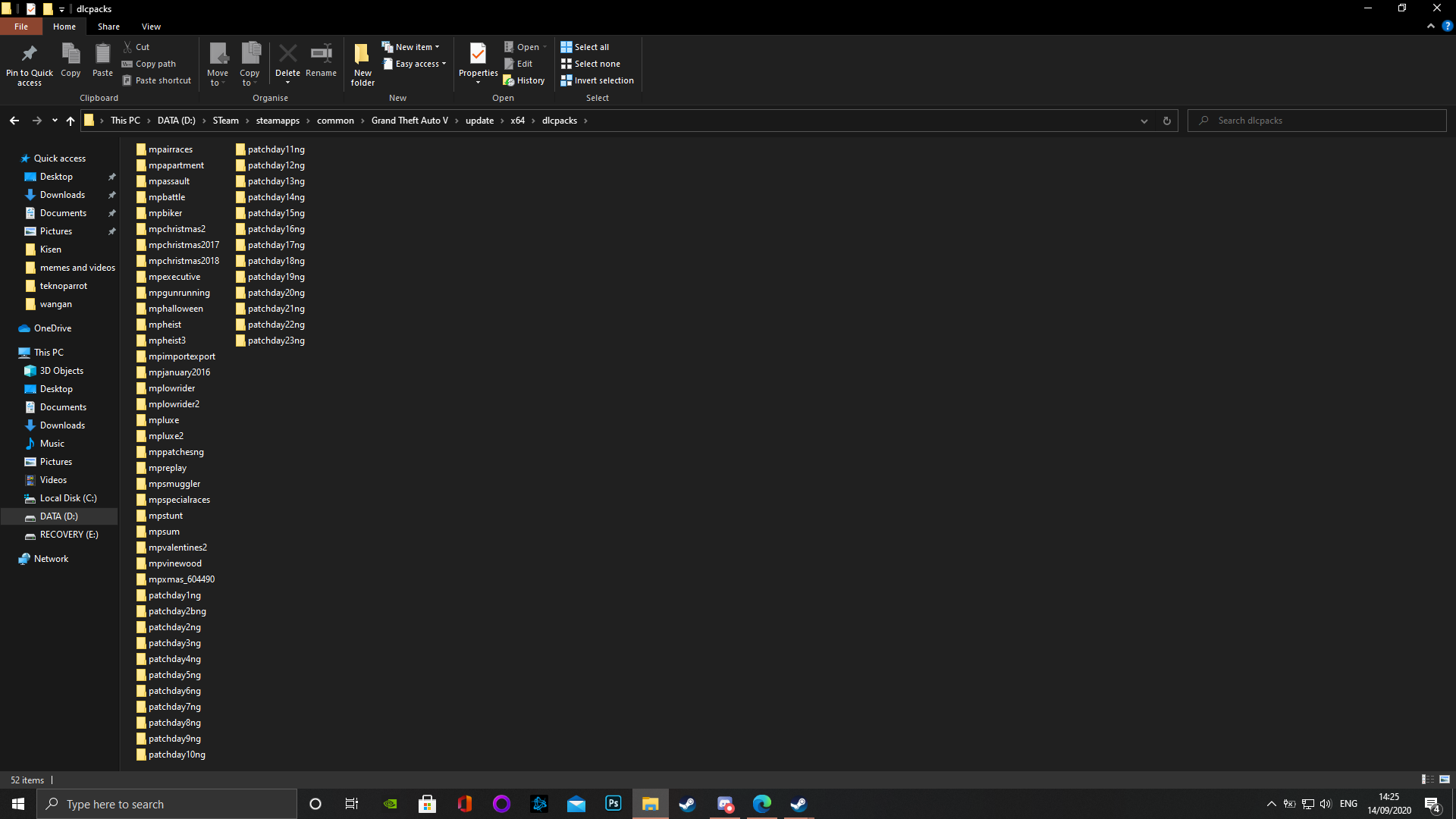Click Copy path command
The image size is (1456, 819).
(x=149, y=64)
